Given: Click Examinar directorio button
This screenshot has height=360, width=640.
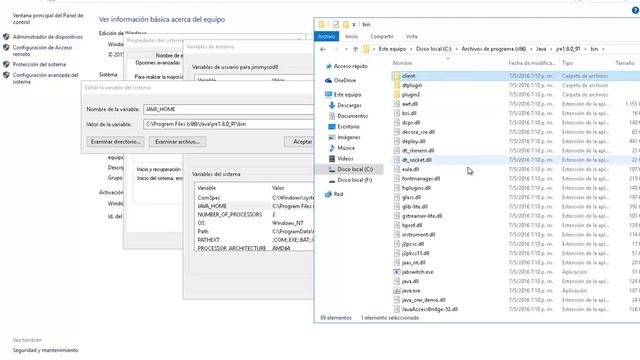Looking at the screenshot, I should point(116,142).
